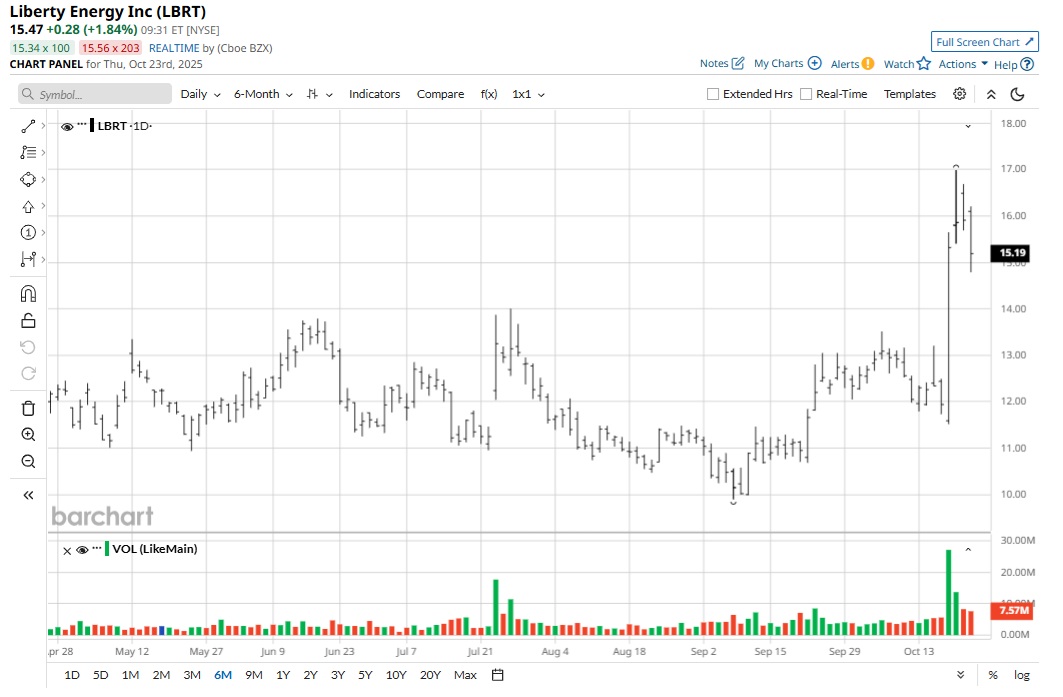Click the double-up collapse header icon
1063x697 pixels.
click(x=990, y=94)
